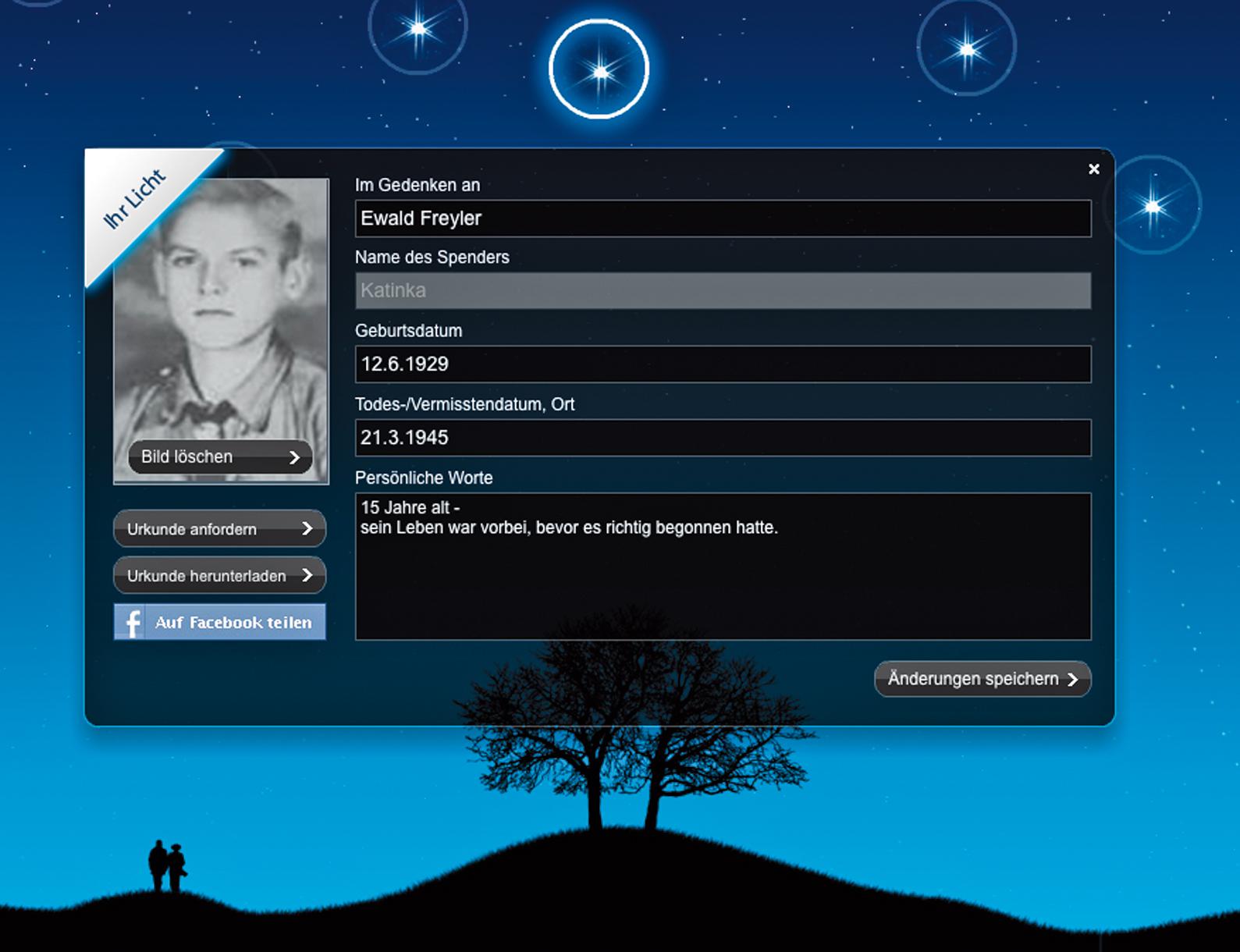Image resolution: width=1240 pixels, height=952 pixels.
Task: Click the Geburtsdatum field showing 12.6.1929
Action: pyautogui.click(x=723, y=364)
